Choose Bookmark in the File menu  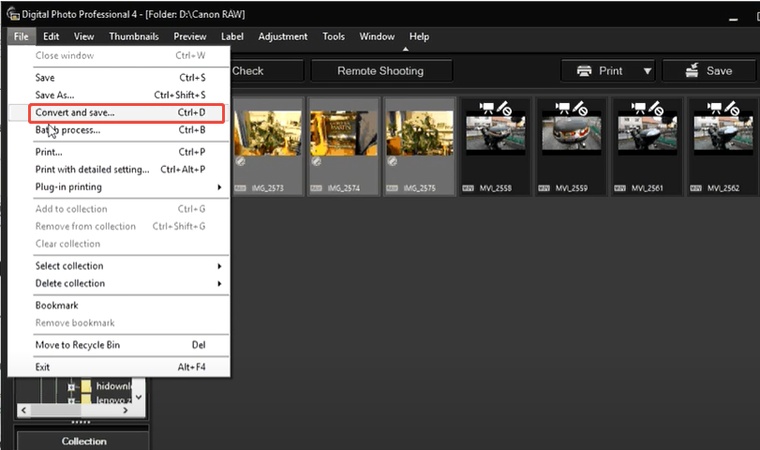(x=119, y=305)
